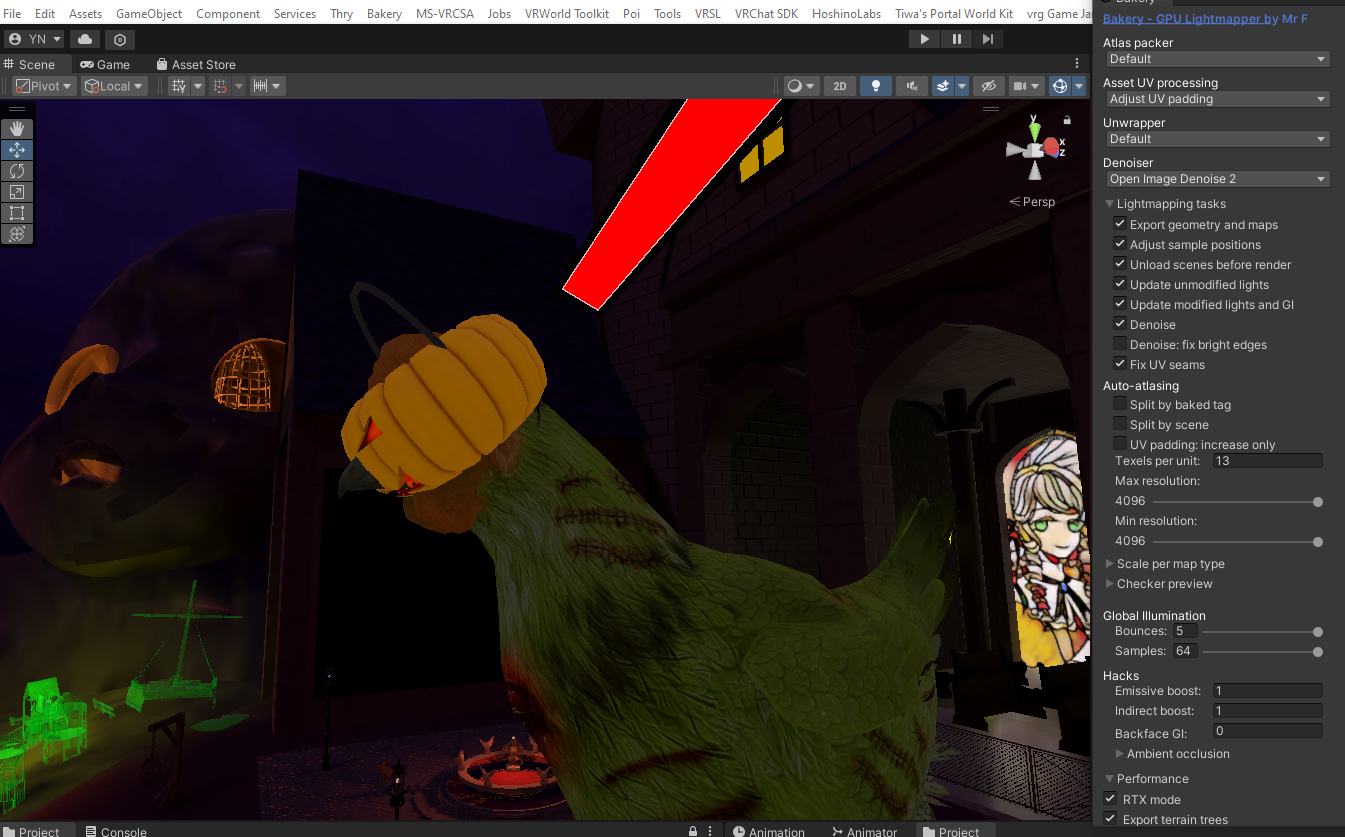Screen dimensions: 1345x837
Task: Switch to the Game tab
Action: point(105,64)
